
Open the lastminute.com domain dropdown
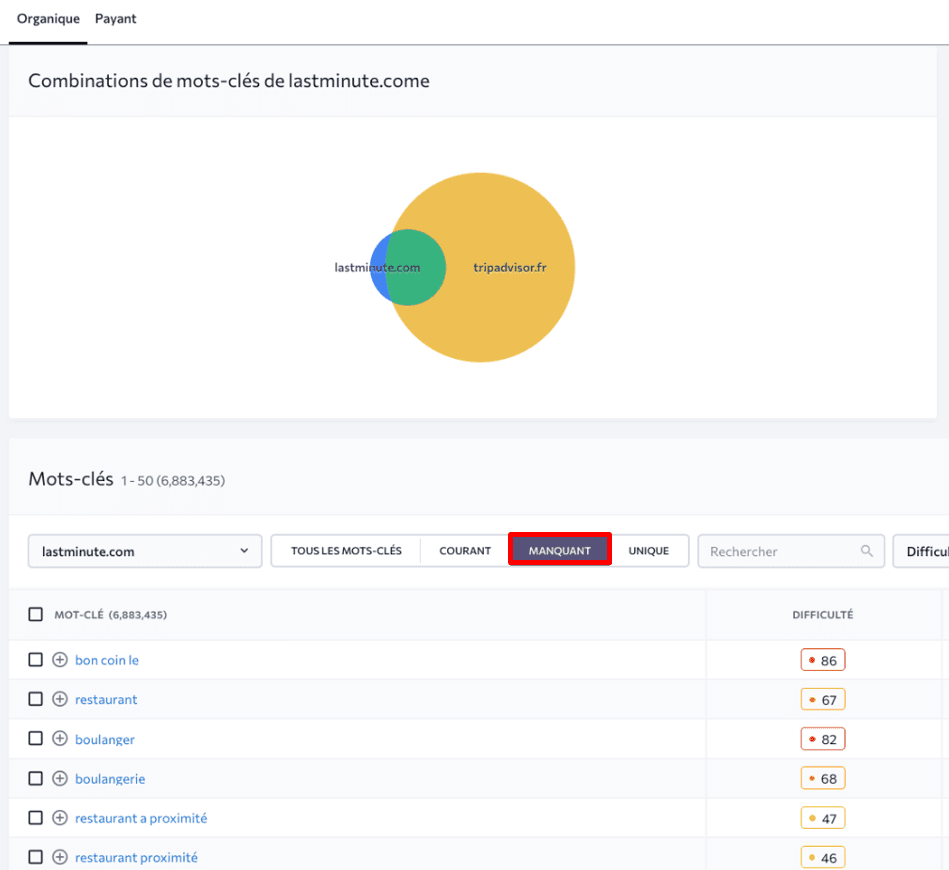145,551
